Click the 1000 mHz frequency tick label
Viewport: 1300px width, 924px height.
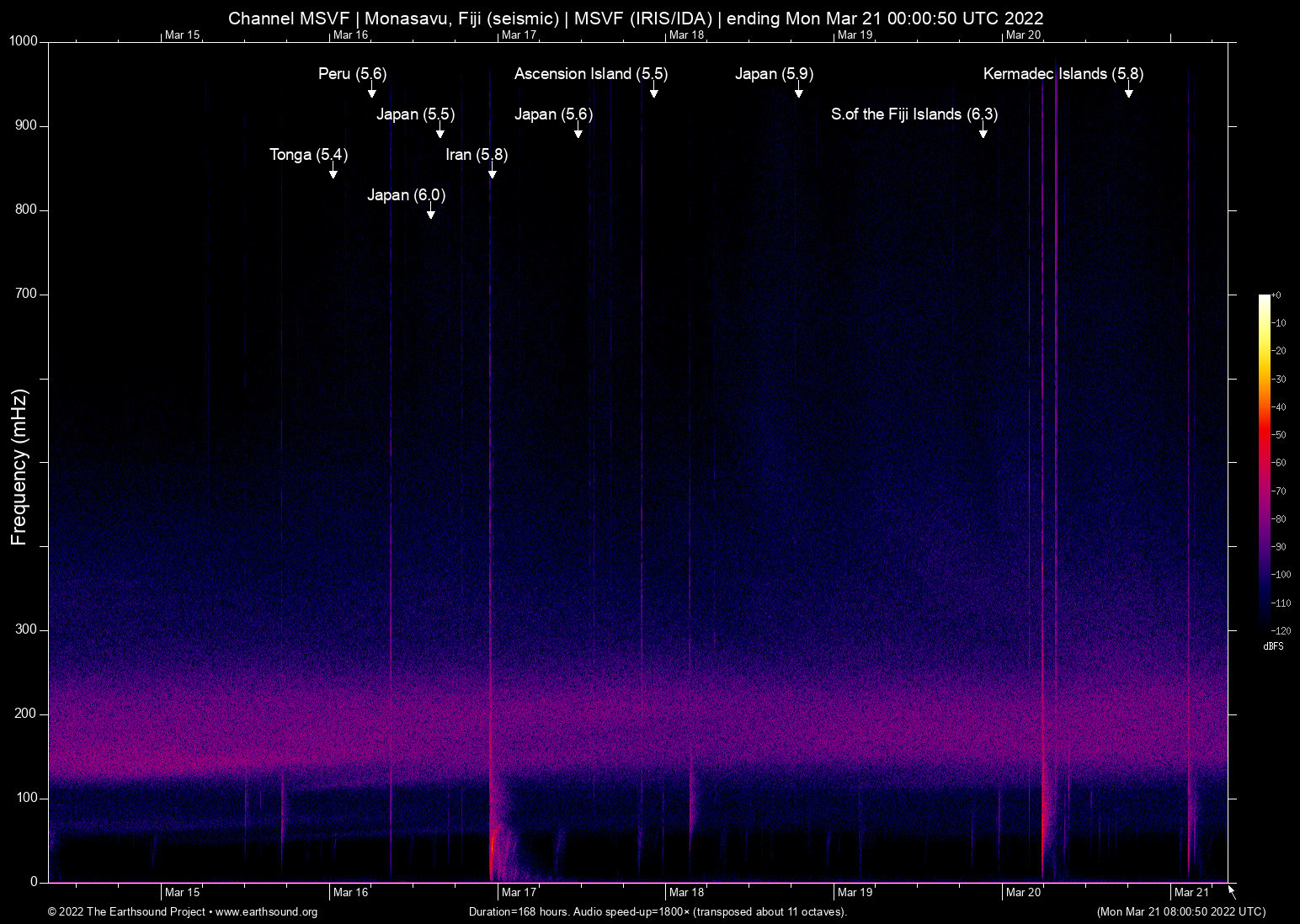click(x=24, y=41)
